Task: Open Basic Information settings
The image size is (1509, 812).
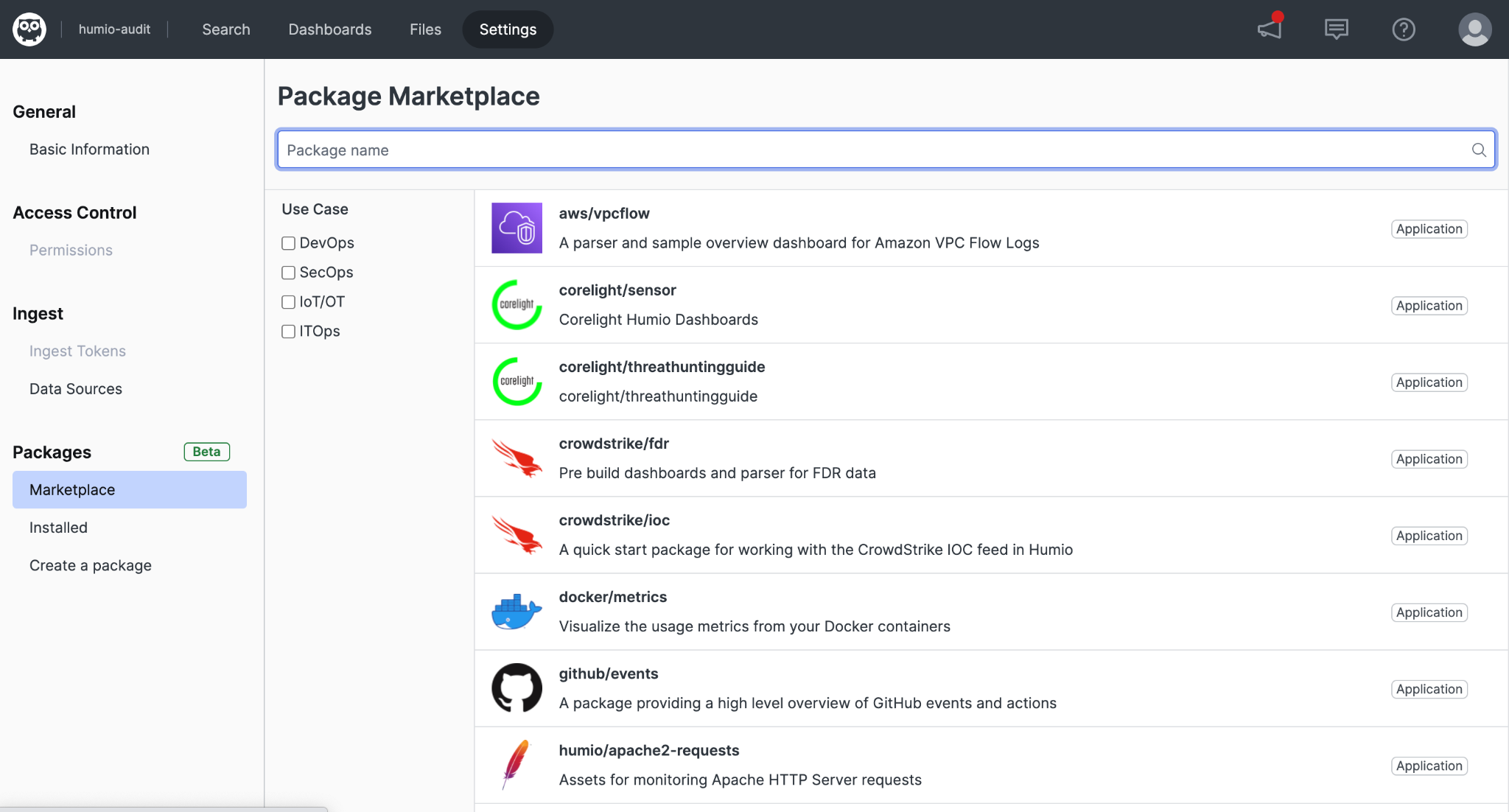Action: pos(89,149)
